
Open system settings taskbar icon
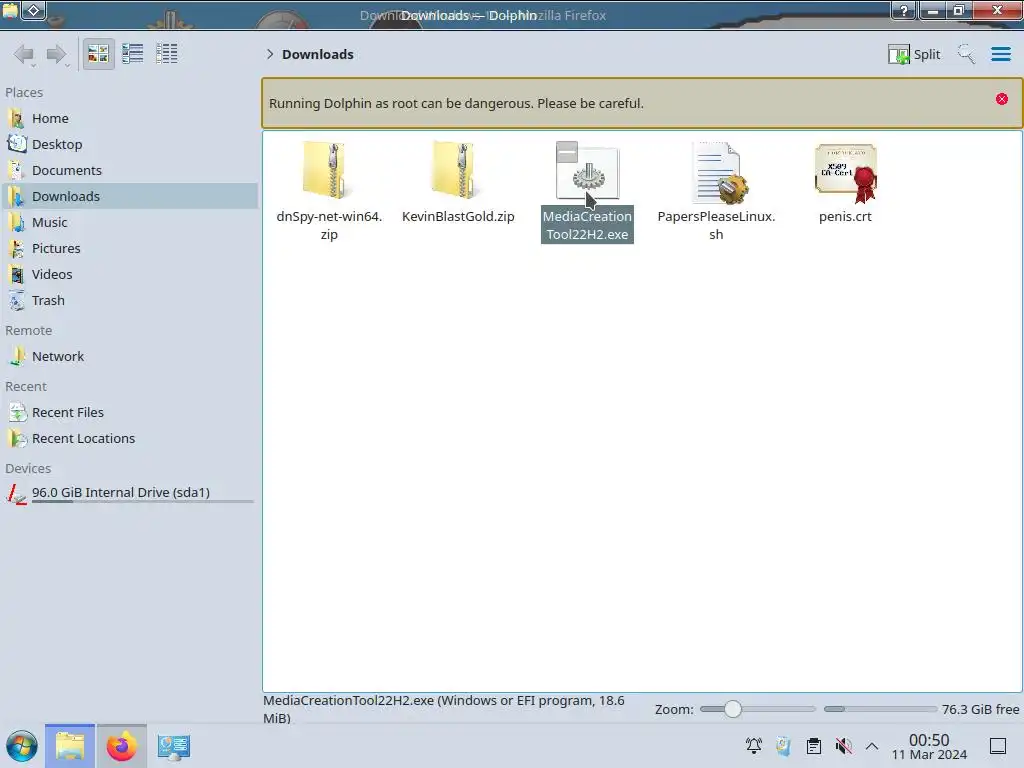(x=173, y=746)
